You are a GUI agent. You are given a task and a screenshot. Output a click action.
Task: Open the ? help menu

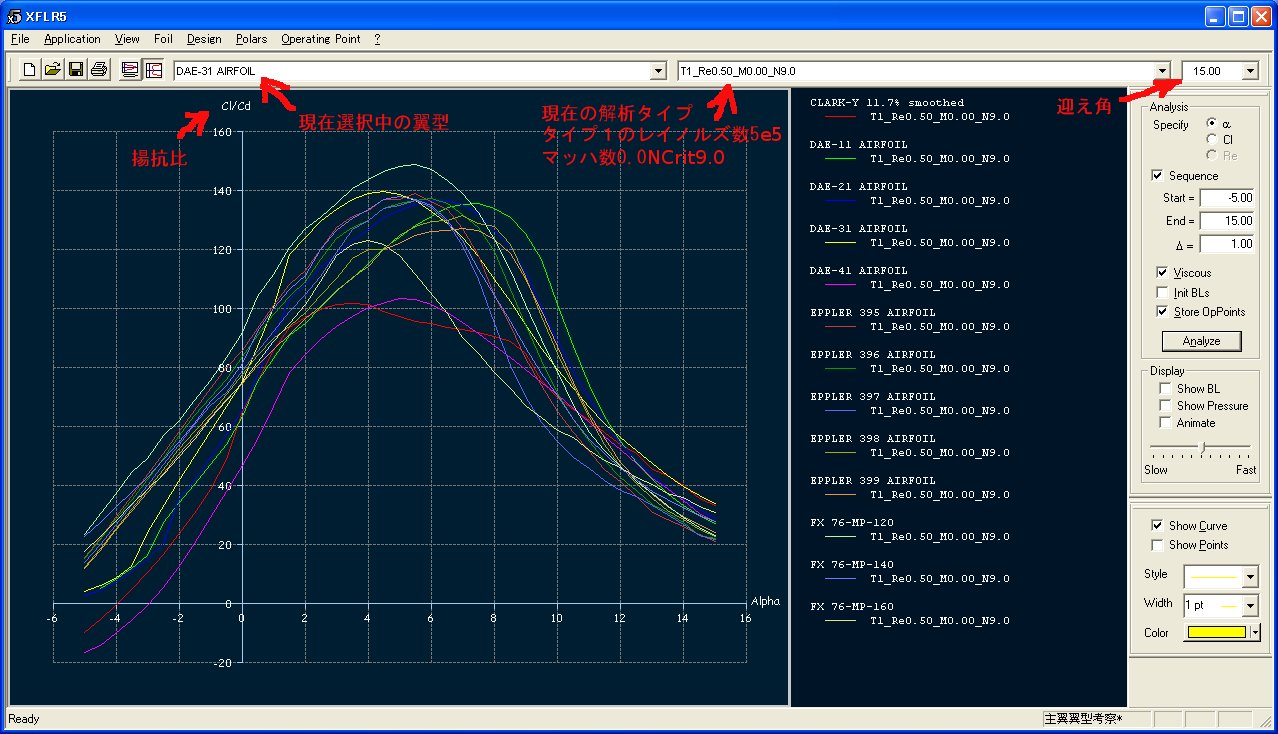click(377, 39)
